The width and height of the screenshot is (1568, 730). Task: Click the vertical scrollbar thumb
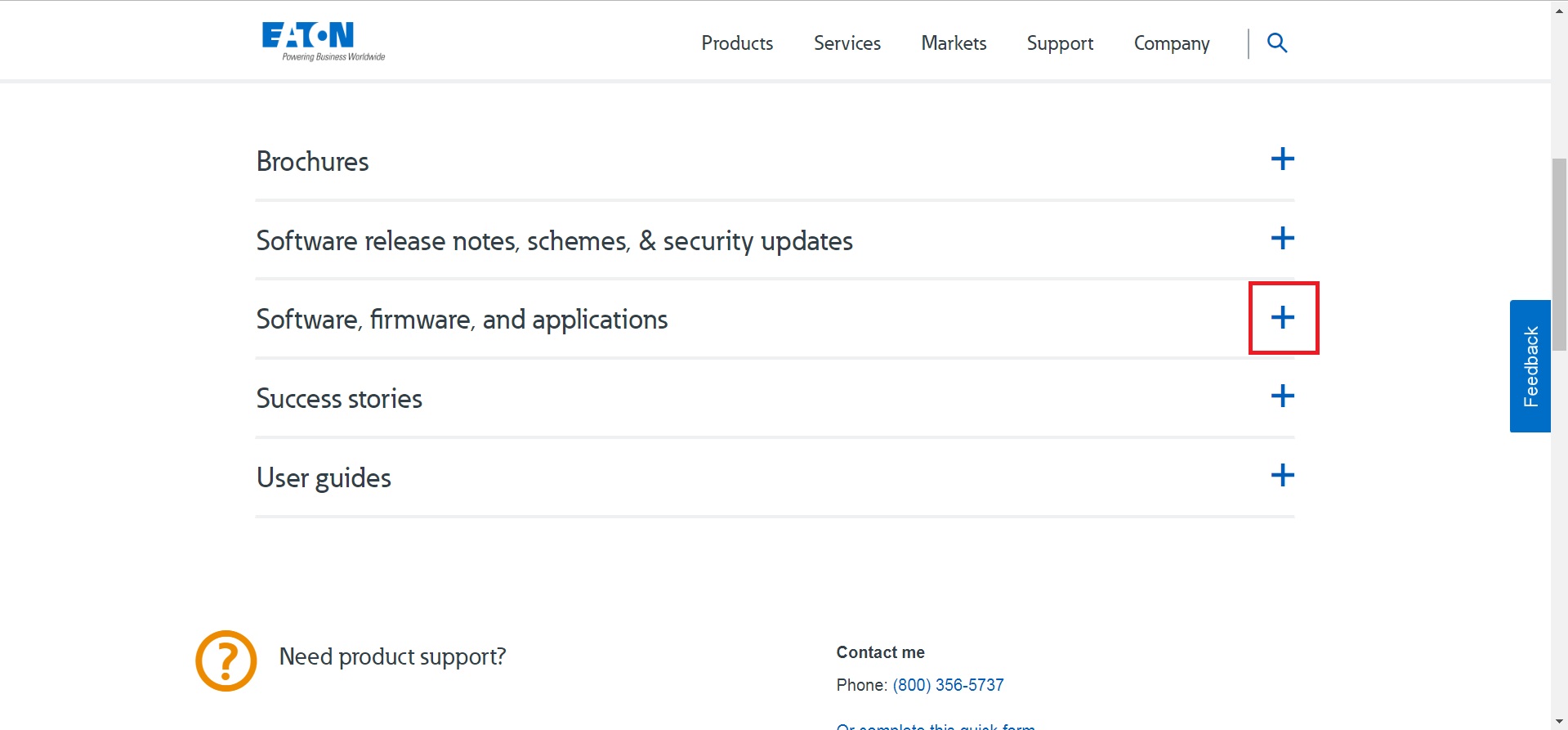click(1559, 253)
